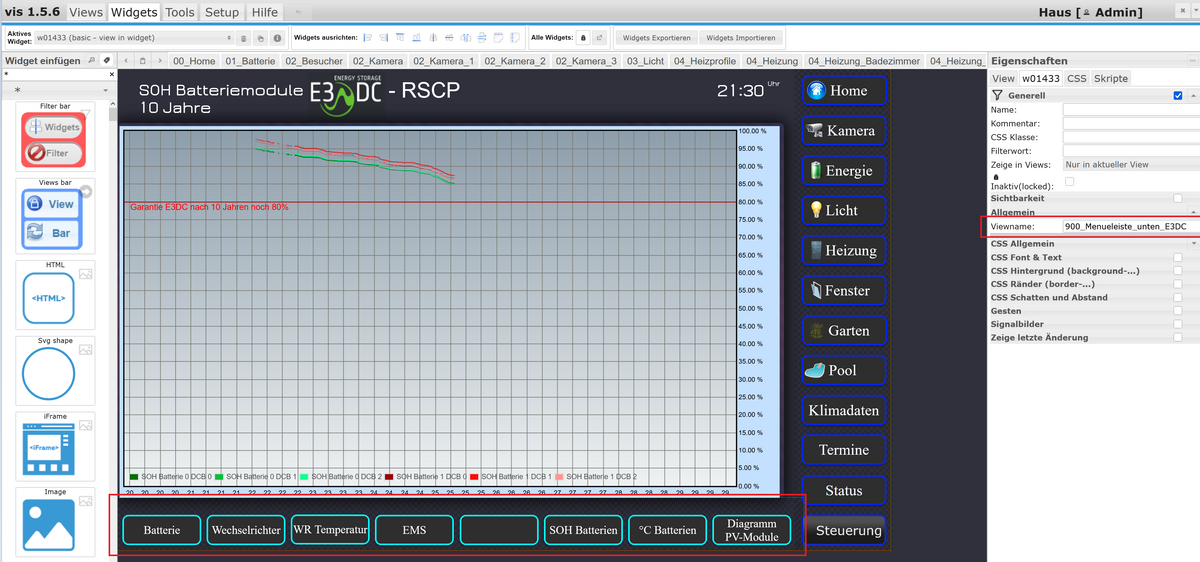
Task: Switch to the View properties tab
Action: click(1003, 78)
